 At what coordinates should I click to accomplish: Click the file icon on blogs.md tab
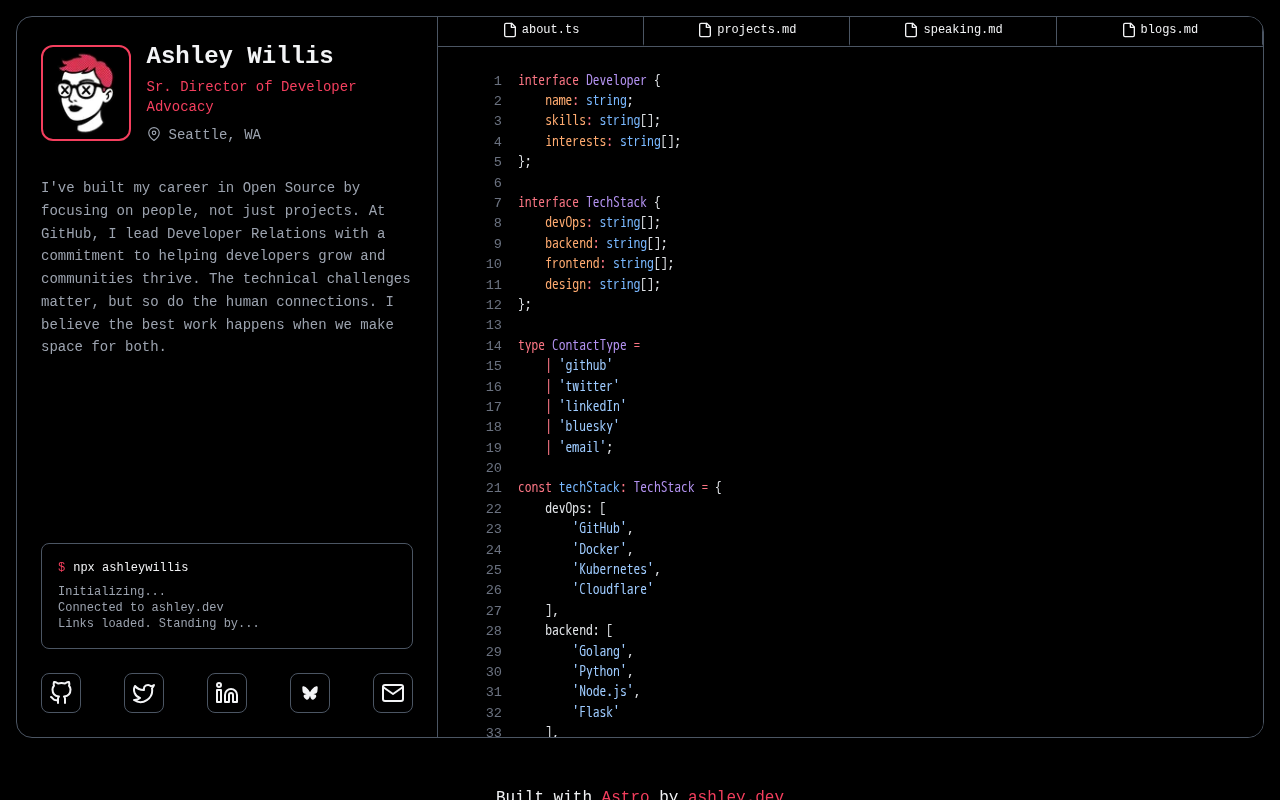tap(1129, 30)
